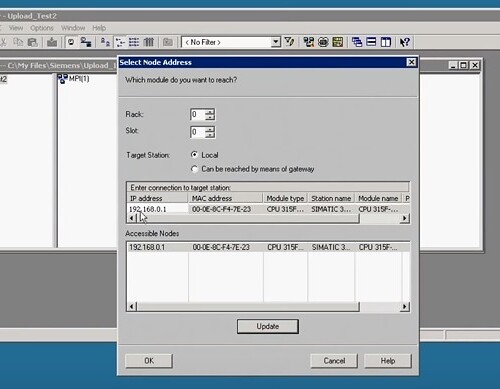
Task: Click the Simulation on/off toolbar icon
Action: click(x=323, y=42)
